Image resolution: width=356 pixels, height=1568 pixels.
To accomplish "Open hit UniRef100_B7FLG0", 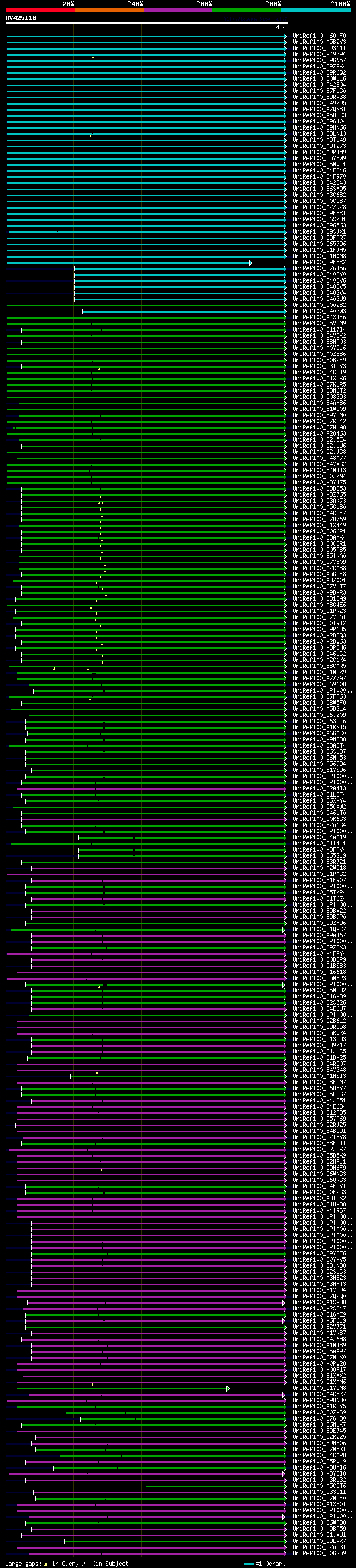I will pos(319,91).
